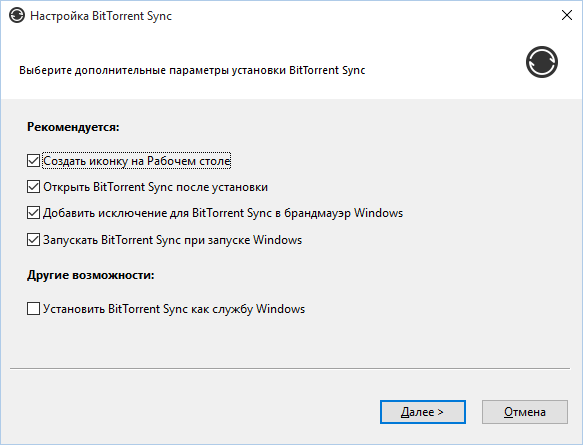Uncheck 'Создать иконку на Рабочем столе'
Screen dimensions: 583x445
(33, 161)
